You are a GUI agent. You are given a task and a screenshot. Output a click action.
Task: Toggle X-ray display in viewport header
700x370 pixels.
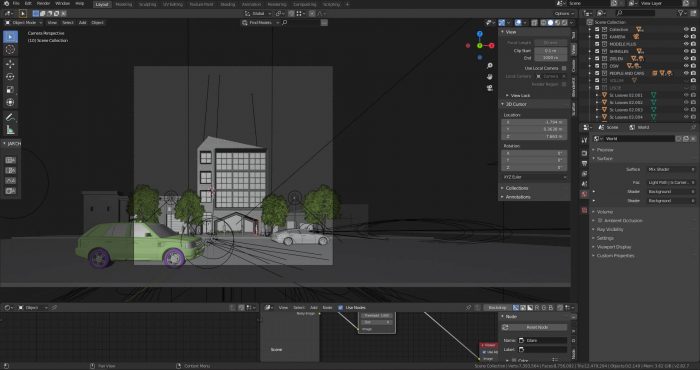click(534, 22)
